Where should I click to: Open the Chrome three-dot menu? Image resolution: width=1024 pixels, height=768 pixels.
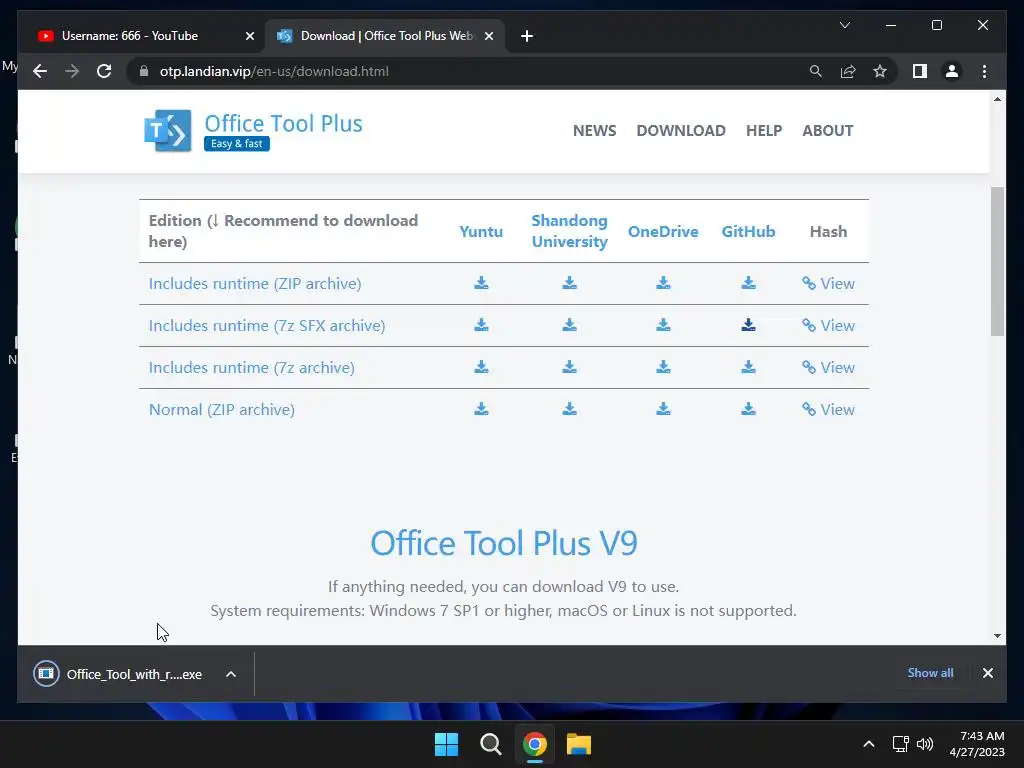click(984, 71)
